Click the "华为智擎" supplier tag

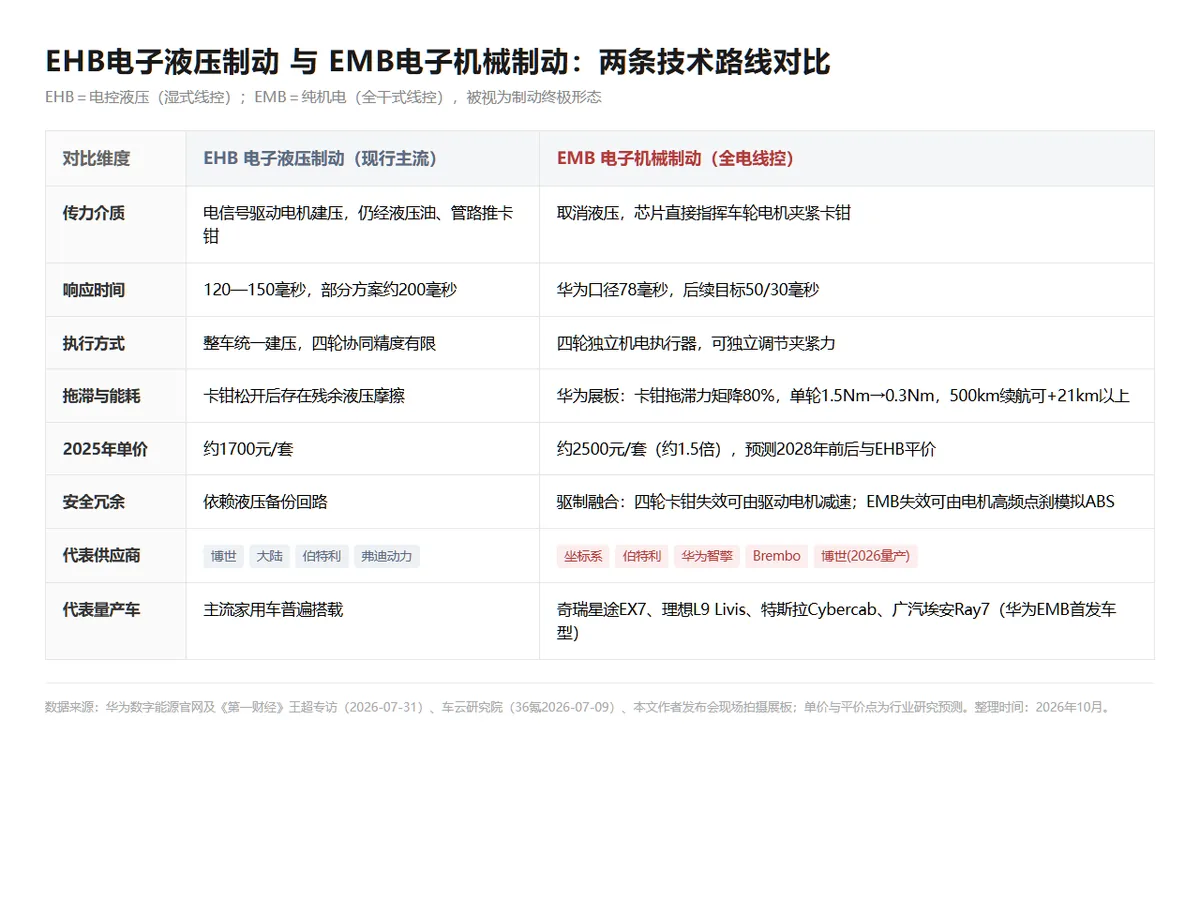pyautogui.click(x=707, y=556)
